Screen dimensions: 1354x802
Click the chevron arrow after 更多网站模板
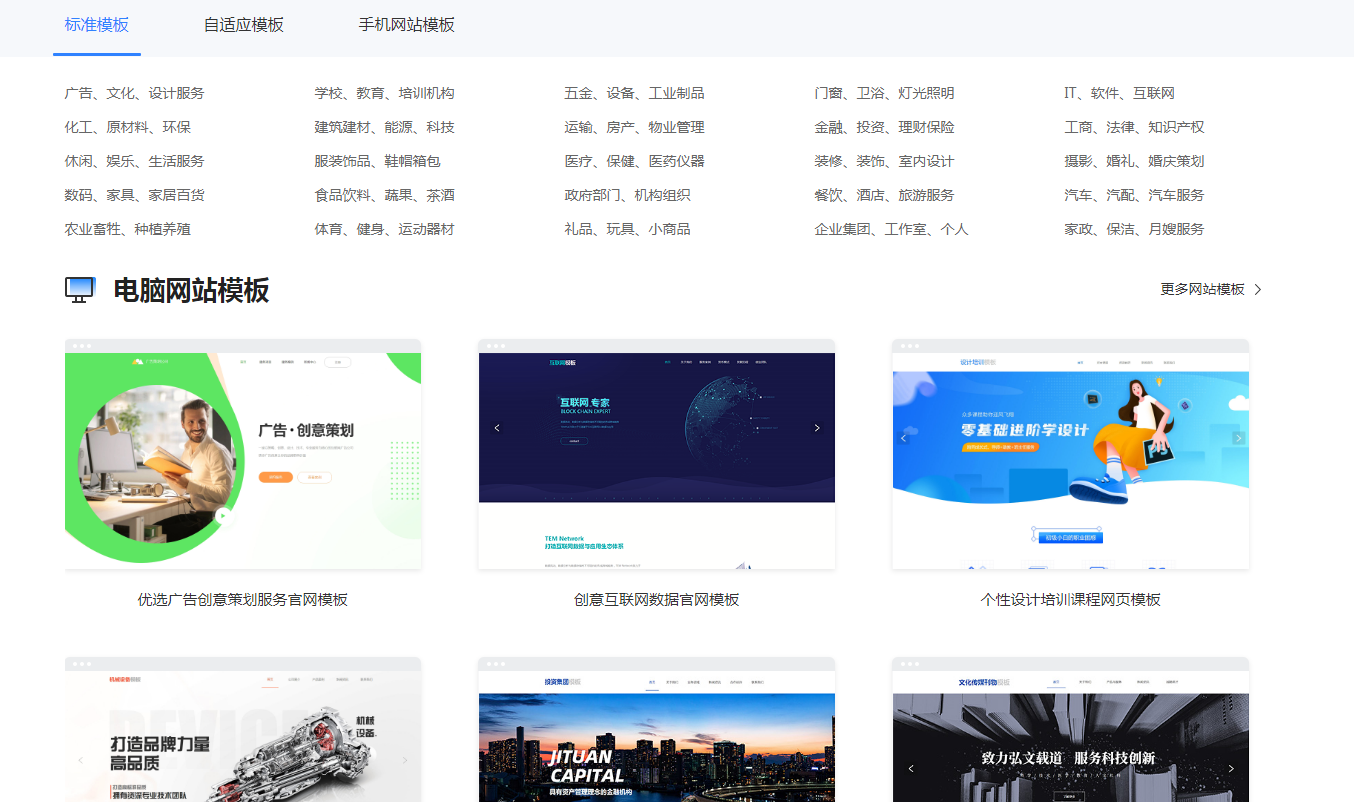tap(1258, 289)
